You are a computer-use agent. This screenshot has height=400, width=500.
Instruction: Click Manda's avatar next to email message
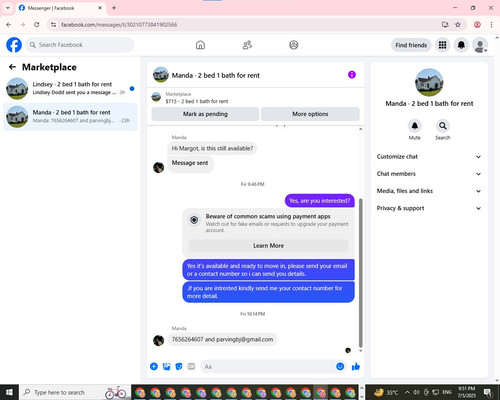[158, 340]
